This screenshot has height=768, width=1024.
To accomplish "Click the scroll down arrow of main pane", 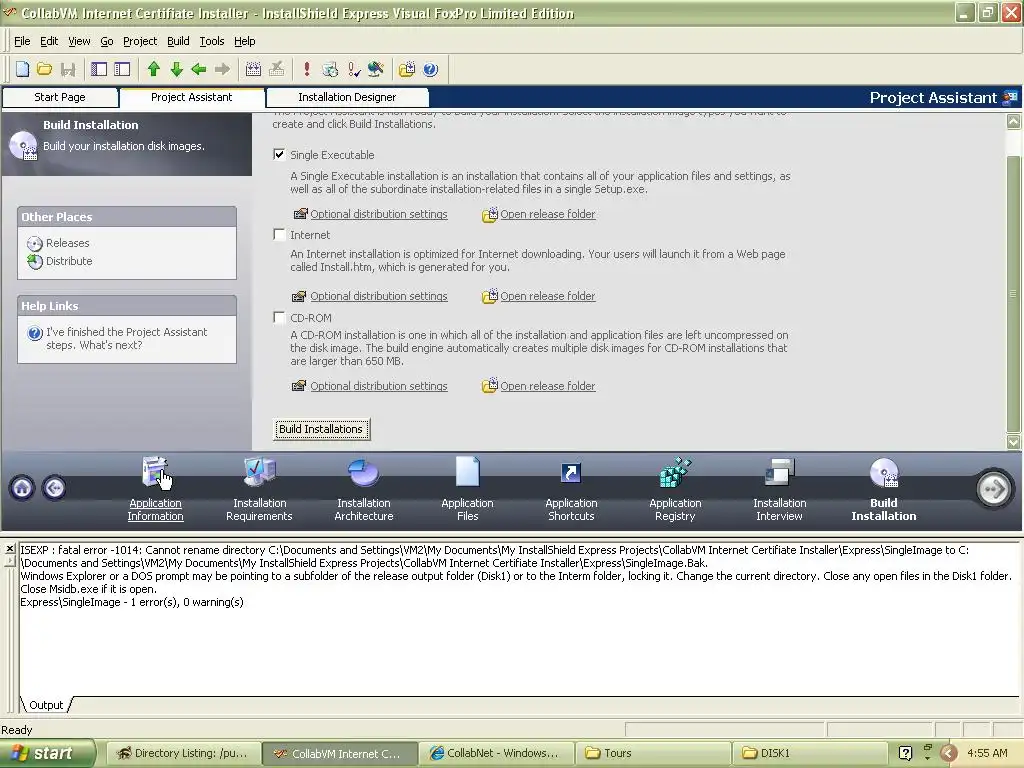I will pyautogui.click(x=1014, y=442).
